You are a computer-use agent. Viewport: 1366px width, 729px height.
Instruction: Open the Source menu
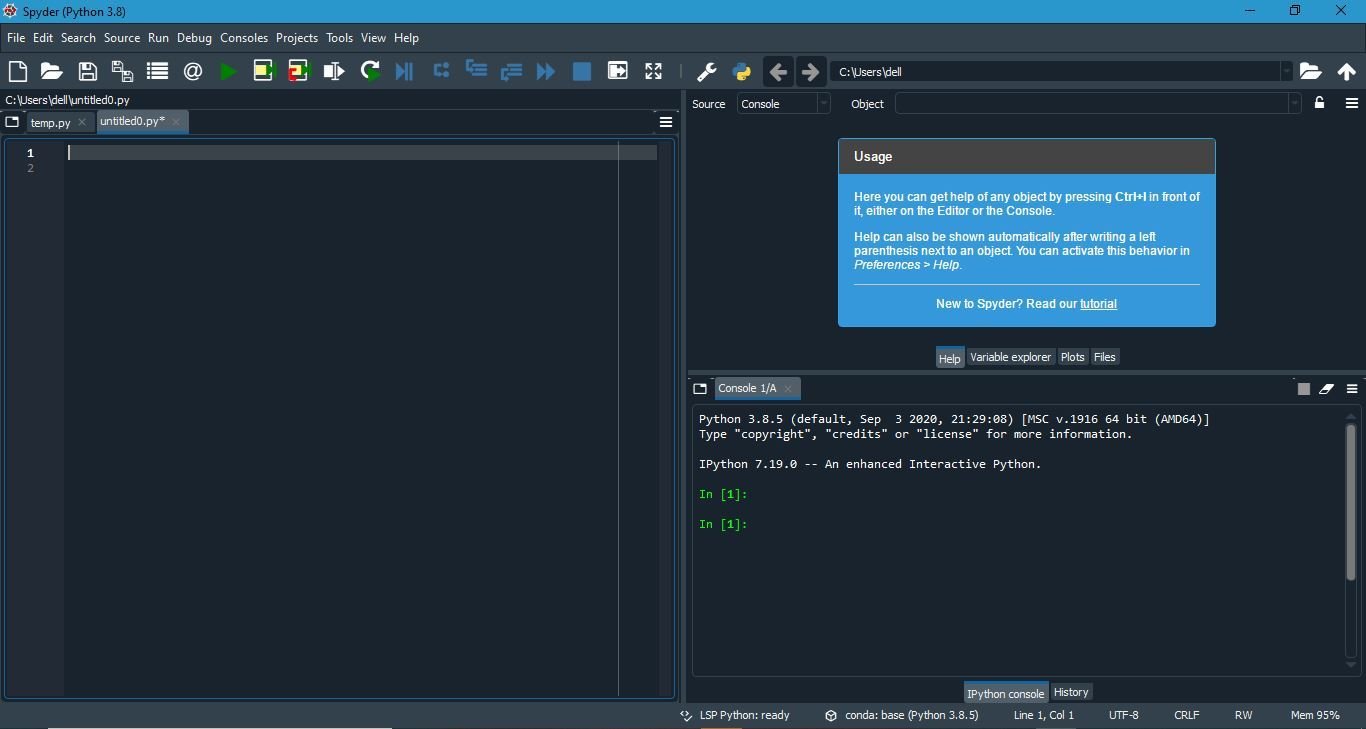coord(122,38)
